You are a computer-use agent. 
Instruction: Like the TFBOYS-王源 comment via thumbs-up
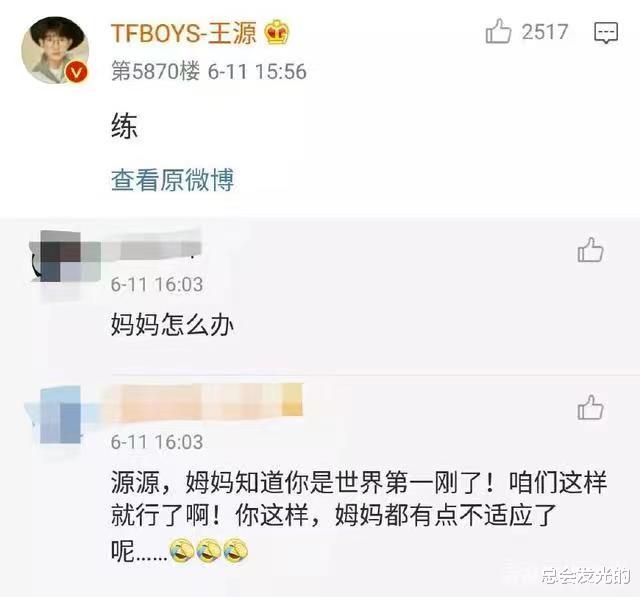coord(498,31)
